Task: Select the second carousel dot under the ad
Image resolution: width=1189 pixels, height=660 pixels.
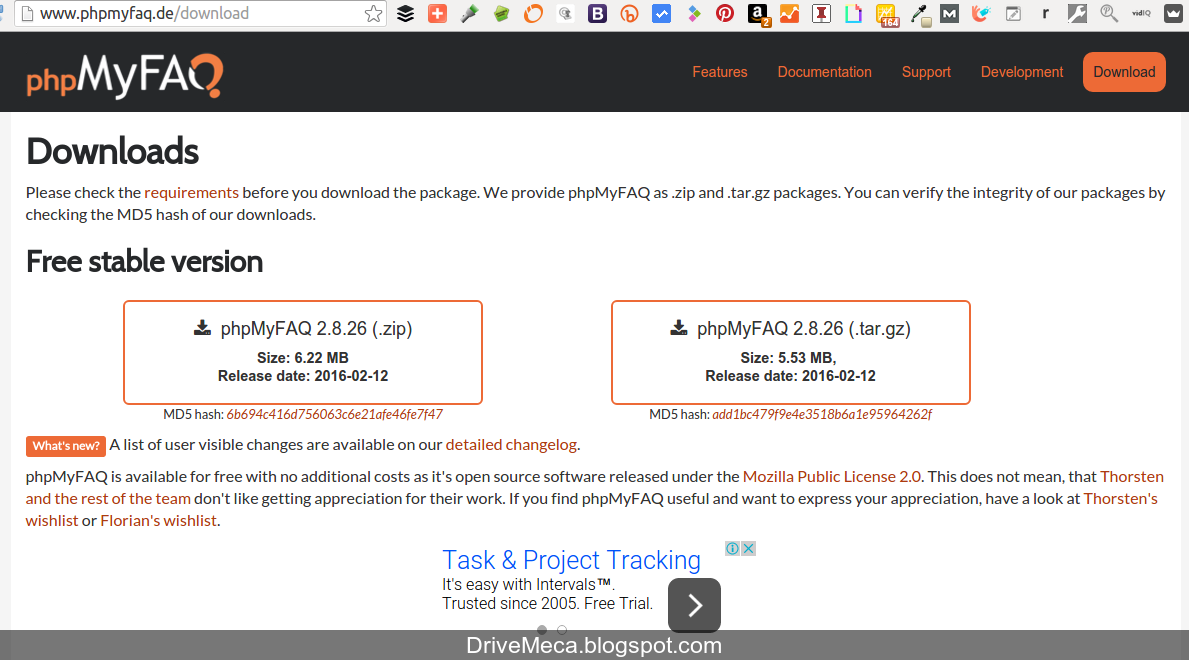Action: click(x=561, y=630)
